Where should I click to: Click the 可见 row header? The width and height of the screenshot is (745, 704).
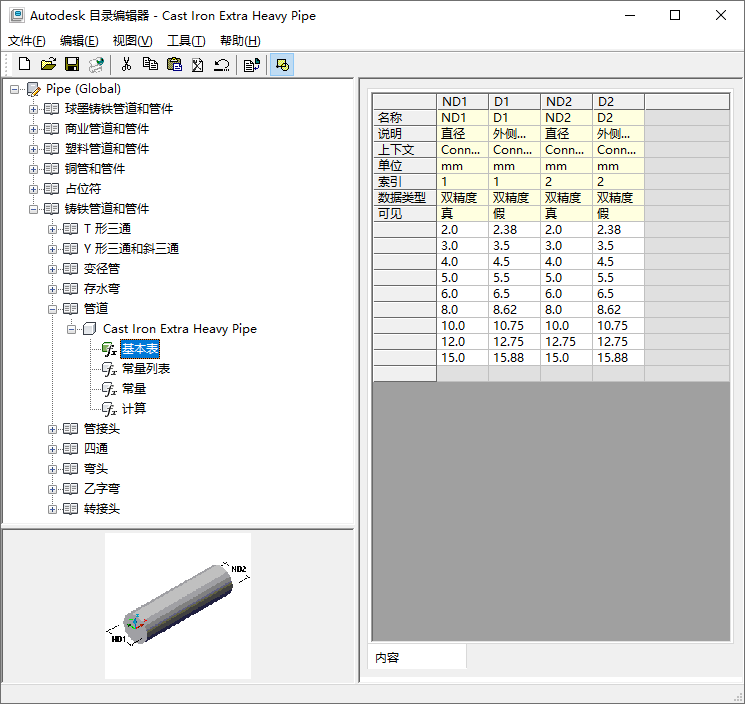[405, 214]
